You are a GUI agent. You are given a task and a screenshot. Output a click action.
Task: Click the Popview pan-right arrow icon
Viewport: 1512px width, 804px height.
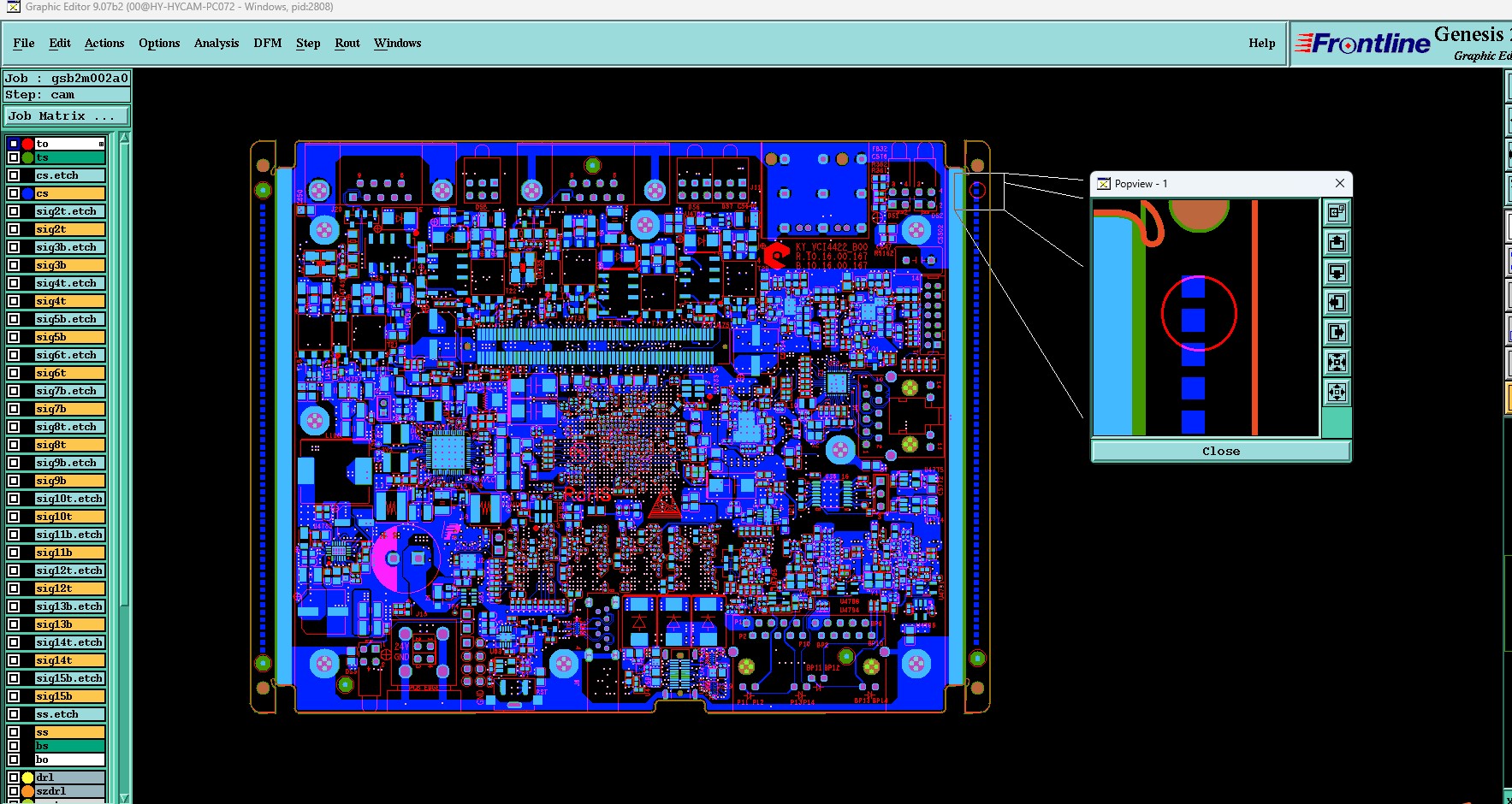coord(1337,333)
